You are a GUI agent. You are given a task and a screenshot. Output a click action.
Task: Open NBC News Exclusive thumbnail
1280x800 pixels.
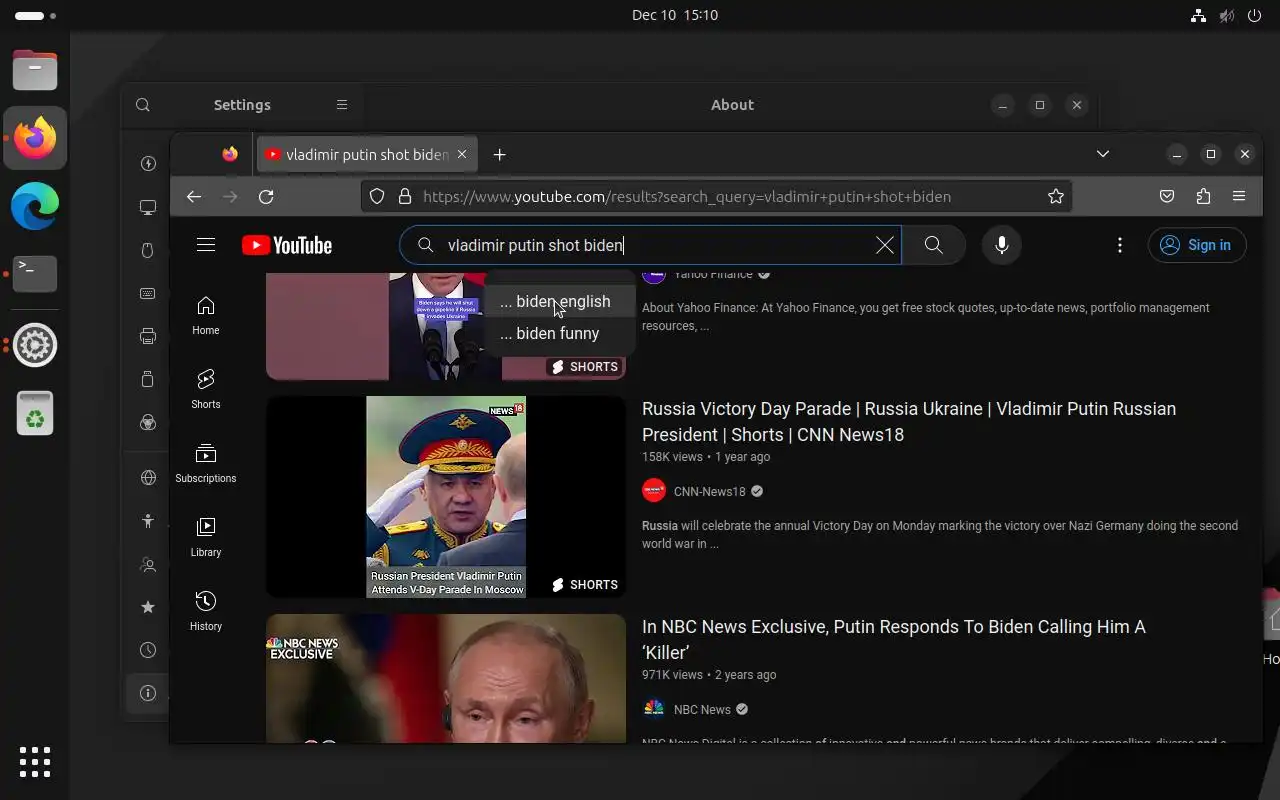(446, 678)
